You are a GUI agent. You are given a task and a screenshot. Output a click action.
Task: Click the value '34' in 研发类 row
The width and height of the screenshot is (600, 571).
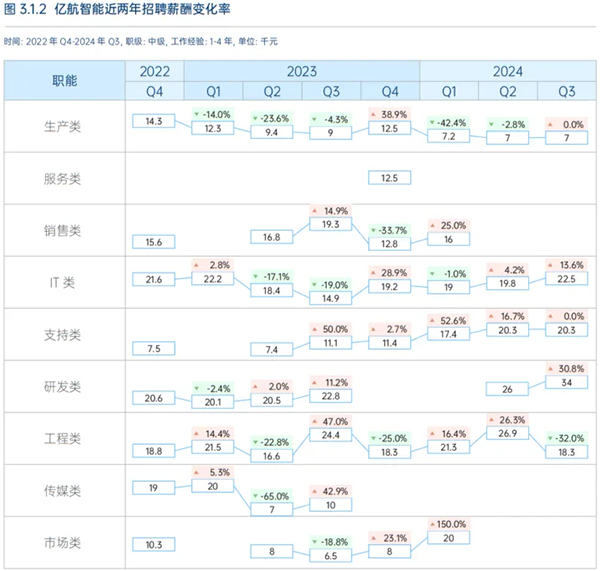tap(566, 382)
